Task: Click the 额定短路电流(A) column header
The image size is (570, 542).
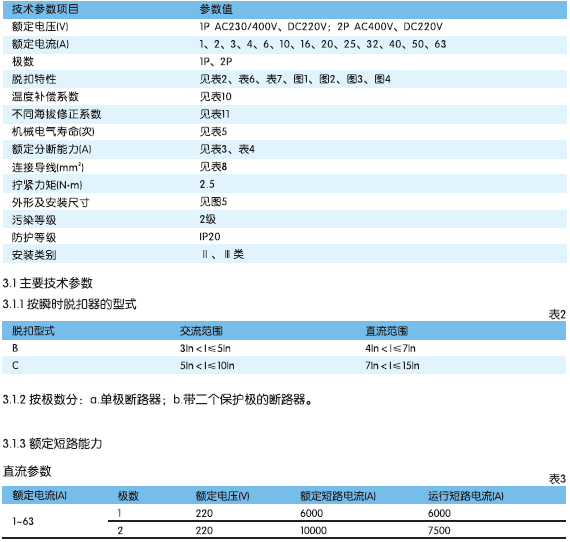Action: click(338, 496)
